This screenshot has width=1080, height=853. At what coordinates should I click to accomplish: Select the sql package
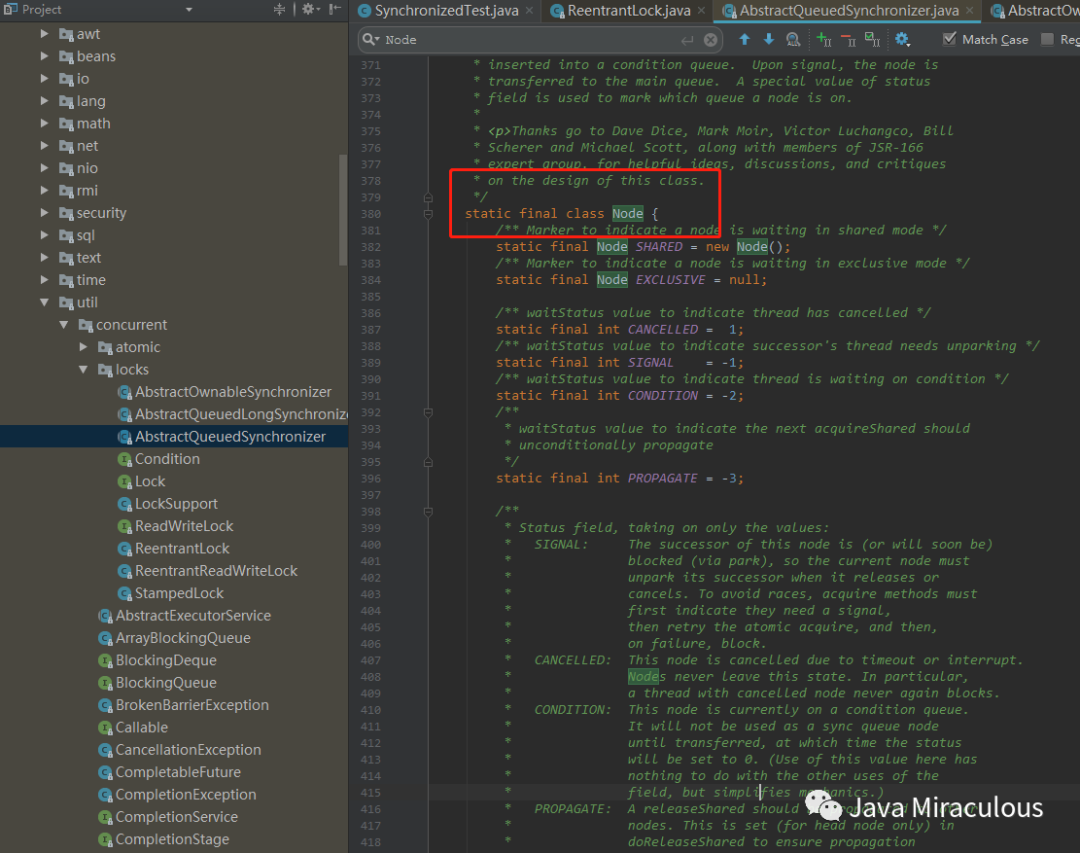(85, 235)
